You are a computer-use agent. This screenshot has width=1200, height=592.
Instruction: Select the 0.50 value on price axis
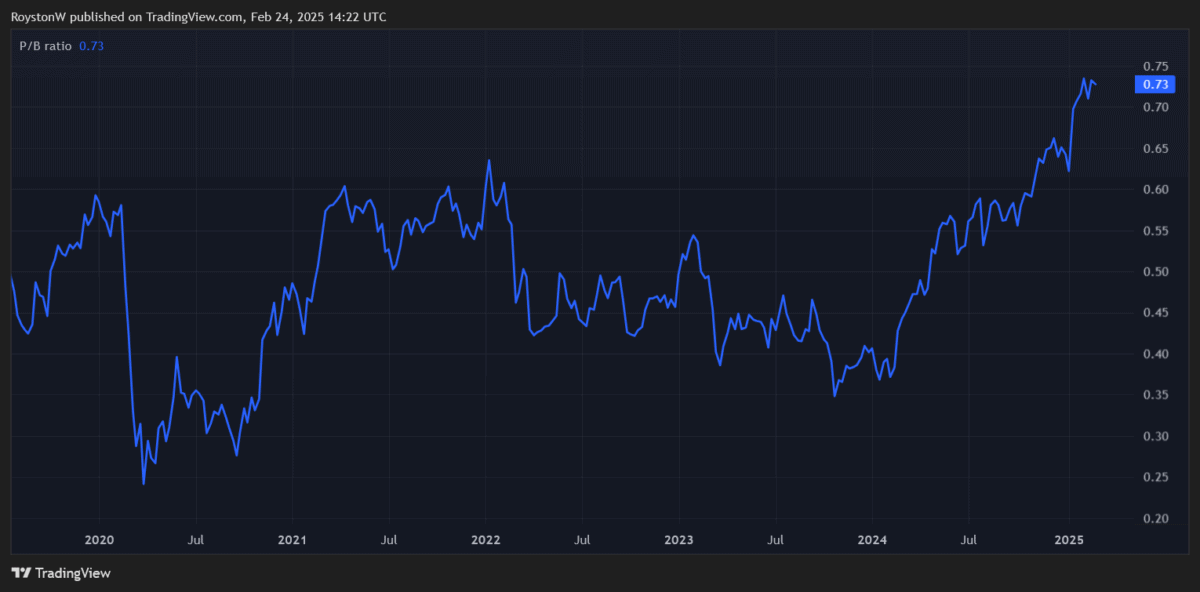click(x=1157, y=272)
